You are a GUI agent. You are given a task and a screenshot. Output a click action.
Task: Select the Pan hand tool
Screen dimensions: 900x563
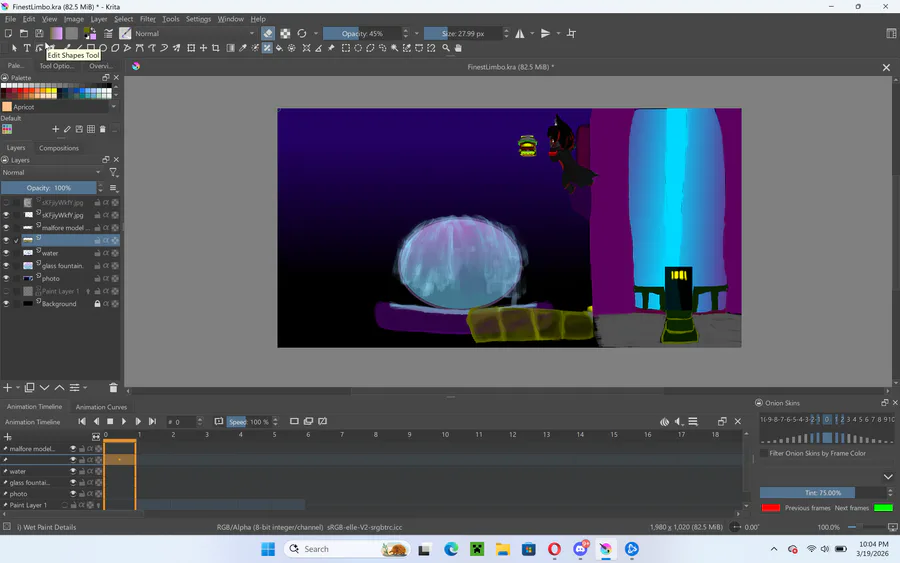point(458,48)
